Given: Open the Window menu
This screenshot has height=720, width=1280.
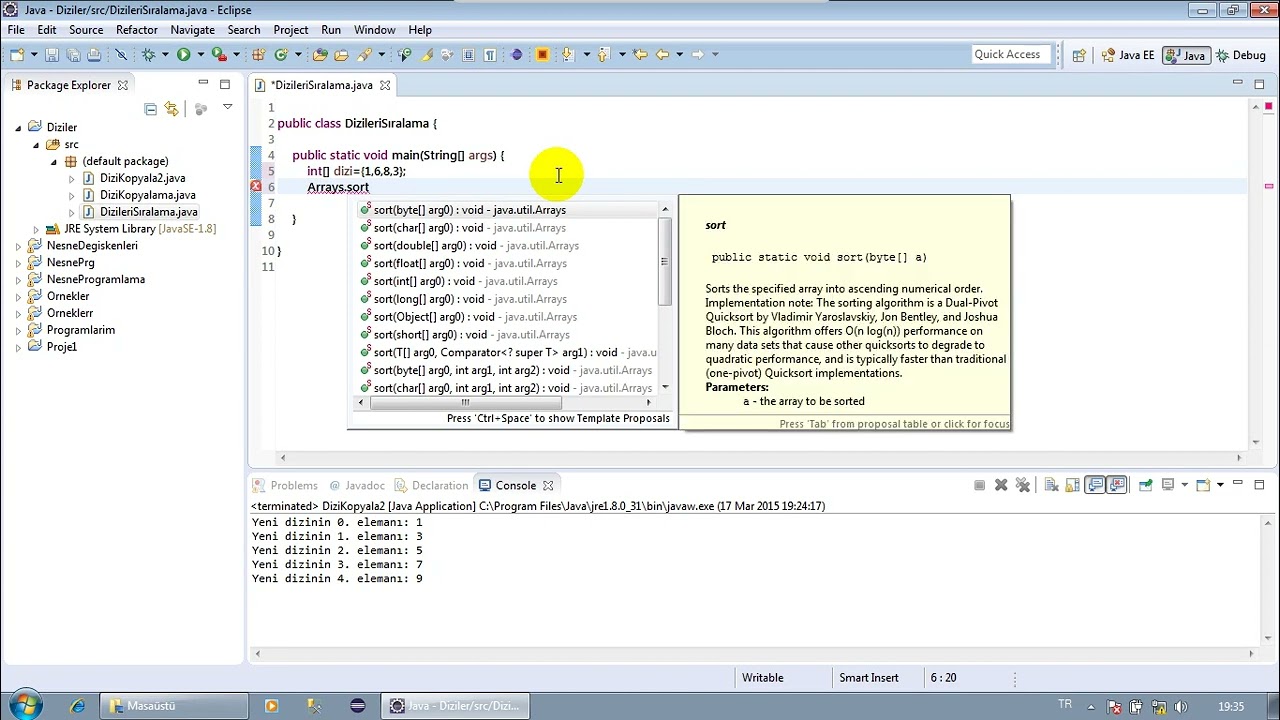Looking at the screenshot, I should click(x=374, y=30).
